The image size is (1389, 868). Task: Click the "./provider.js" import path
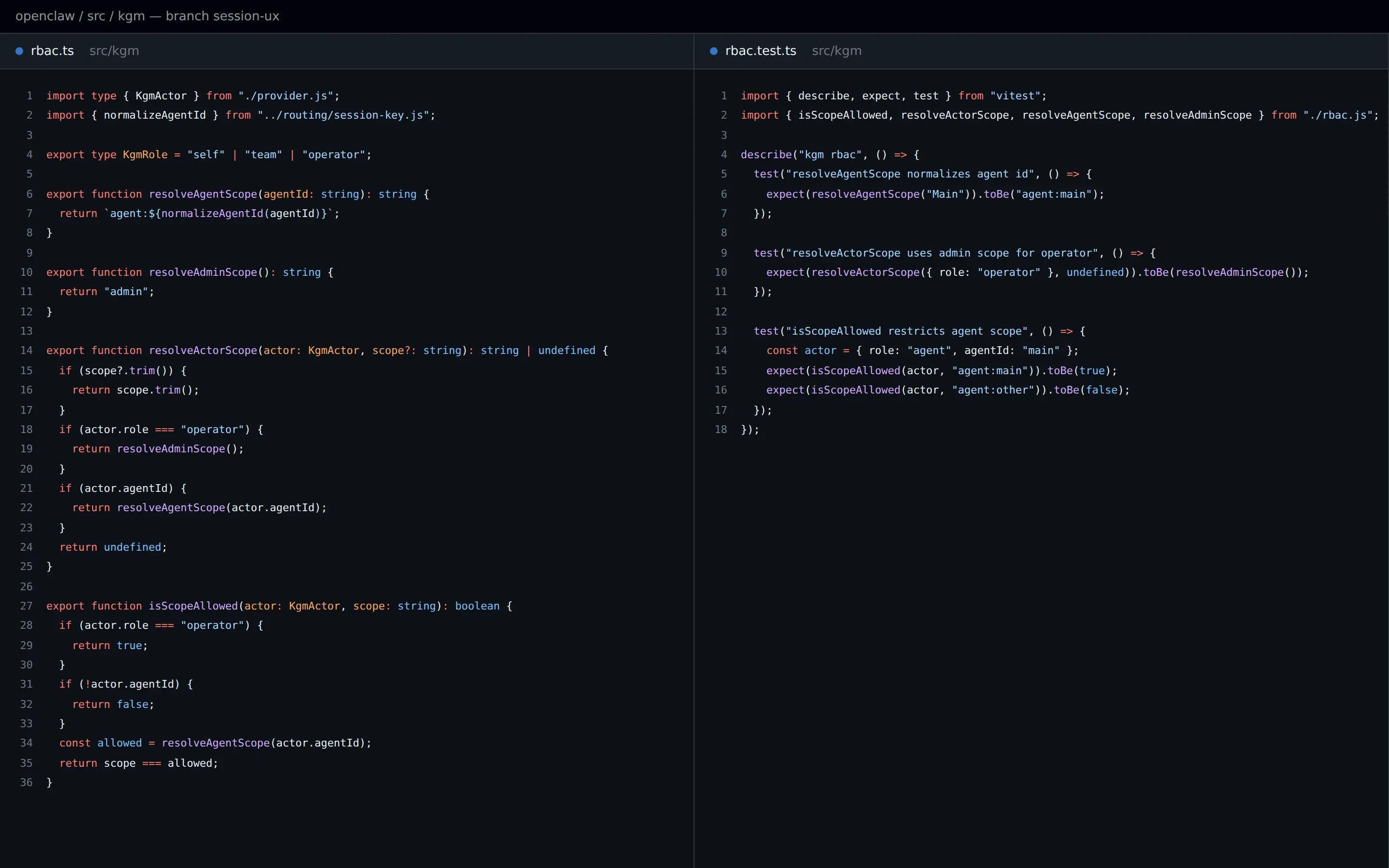286,96
